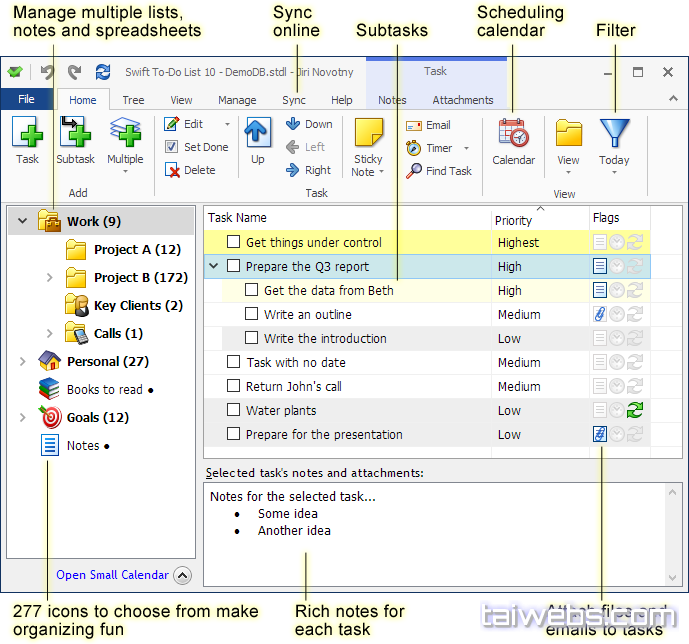Expand the Personal list

coord(22,362)
